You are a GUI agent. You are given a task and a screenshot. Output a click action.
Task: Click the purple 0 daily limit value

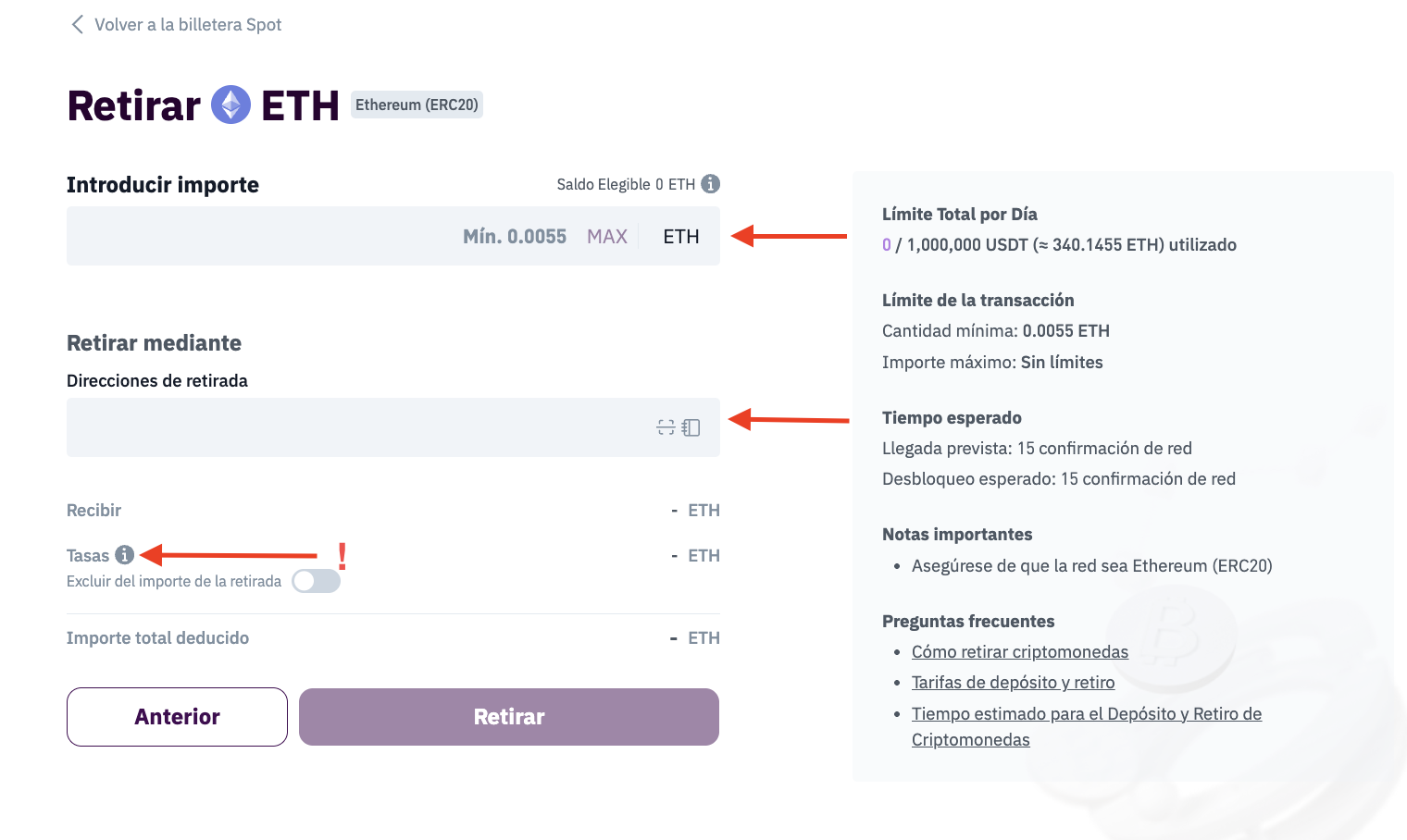[x=887, y=245]
